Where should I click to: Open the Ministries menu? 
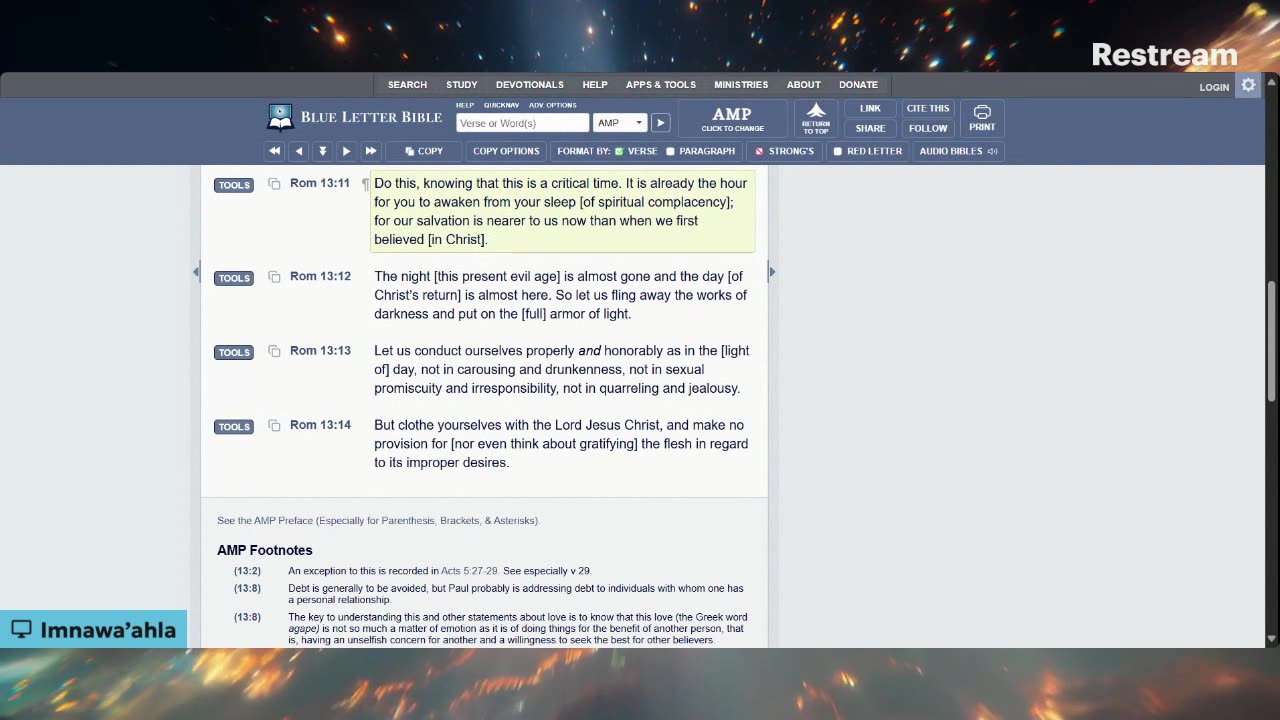pyautogui.click(x=741, y=85)
